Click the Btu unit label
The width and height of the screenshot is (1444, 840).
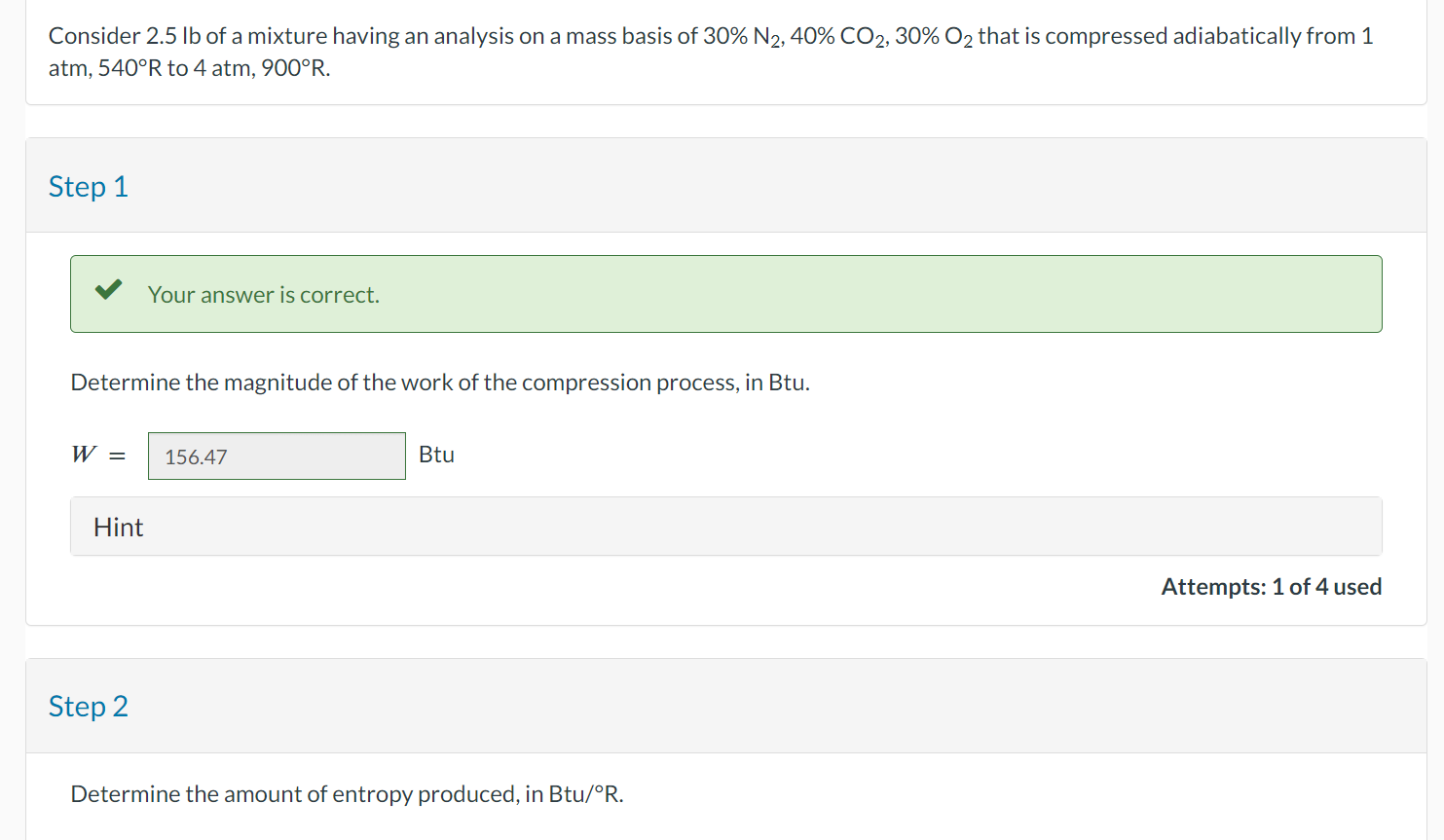pyautogui.click(x=435, y=455)
